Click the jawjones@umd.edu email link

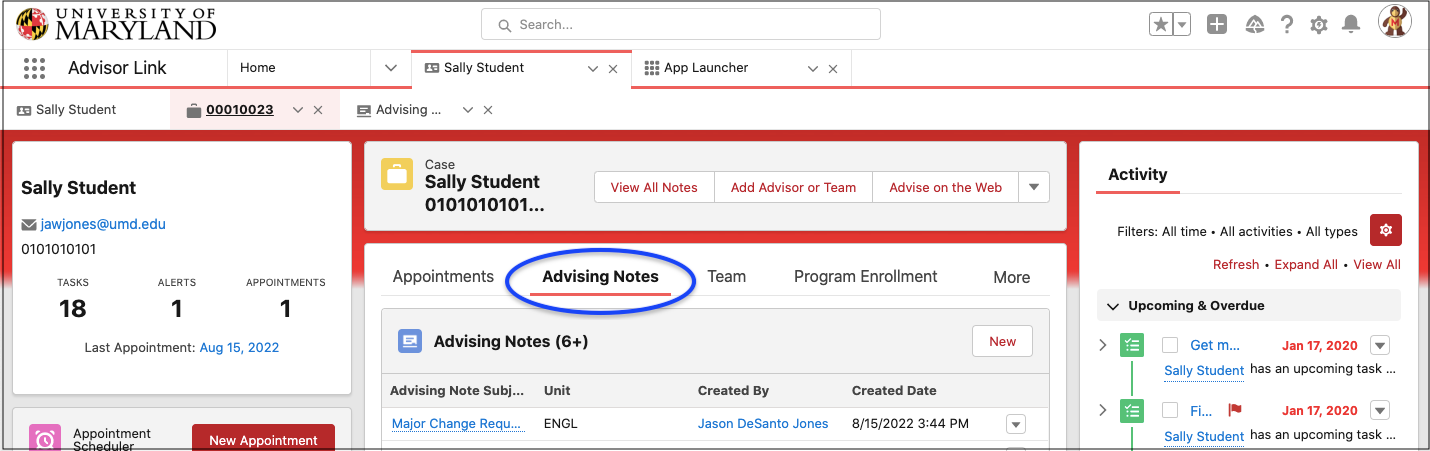point(103,224)
